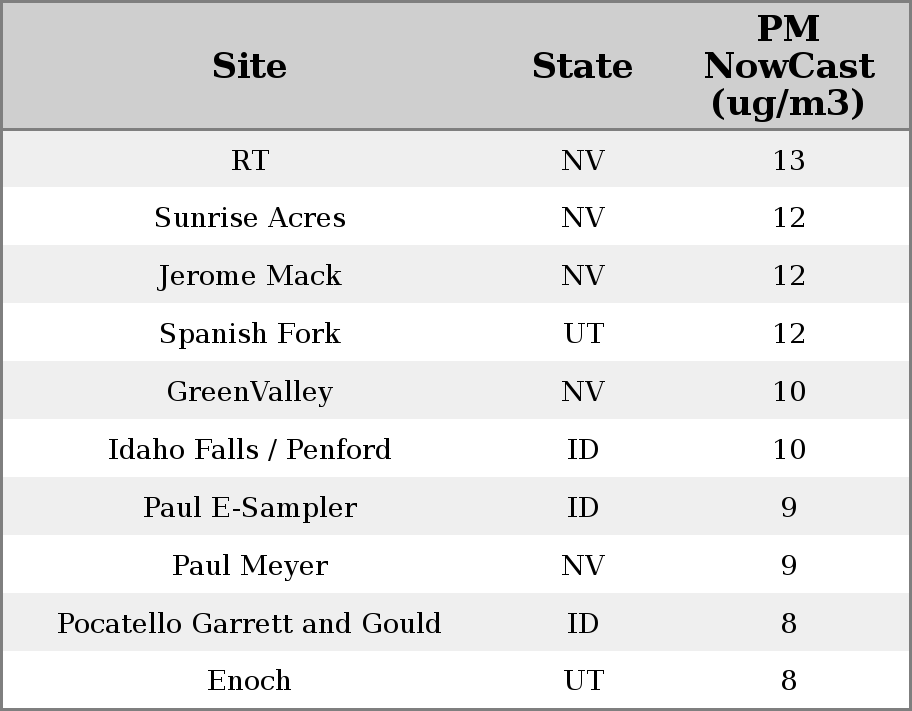Click the PM value 13 for RT
Image resolution: width=912 pixels, height=711 pixels.
pyautogui.click(x=788, y=160)
